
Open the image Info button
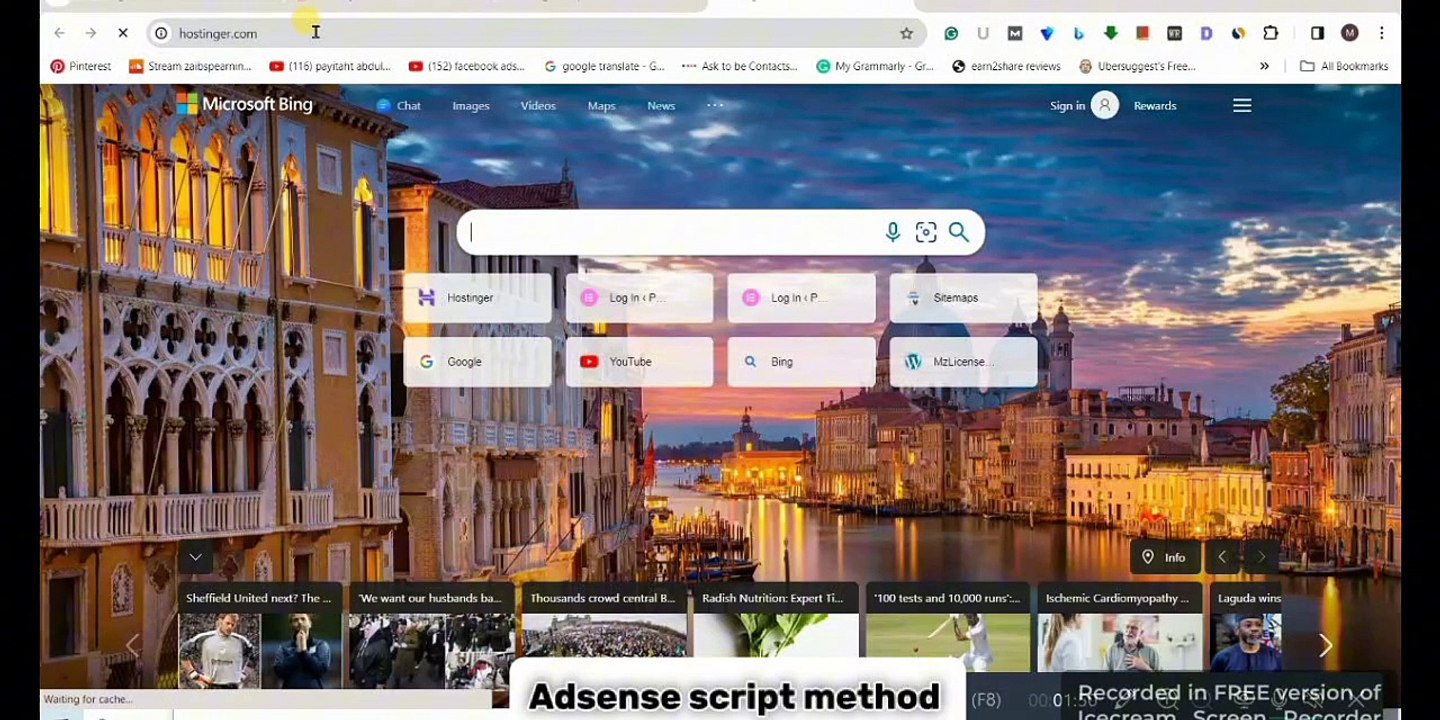1164,557
